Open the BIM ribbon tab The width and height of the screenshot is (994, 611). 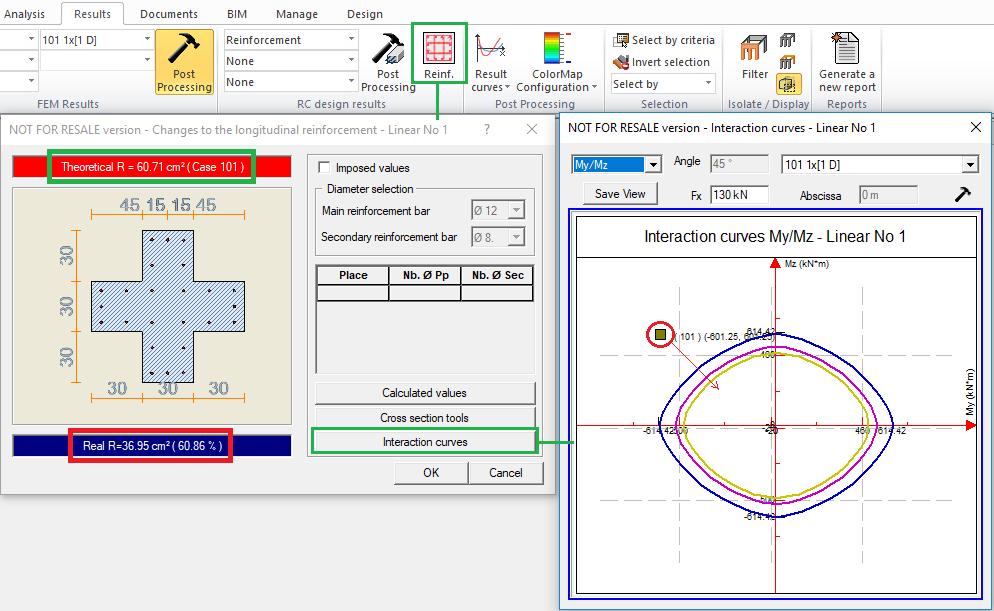pyautogui.click(x=237, y=14)
